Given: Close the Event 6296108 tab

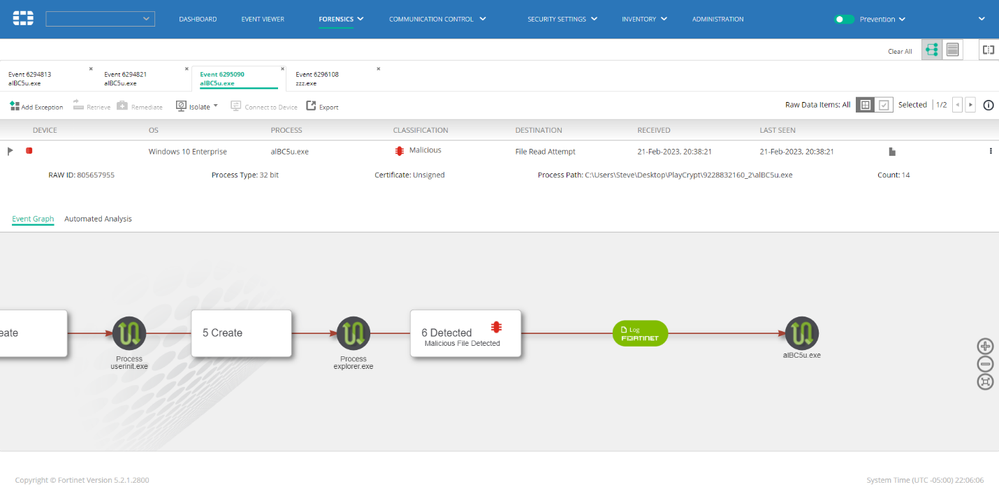Looking at the screenshot, I should coord(378,69).
